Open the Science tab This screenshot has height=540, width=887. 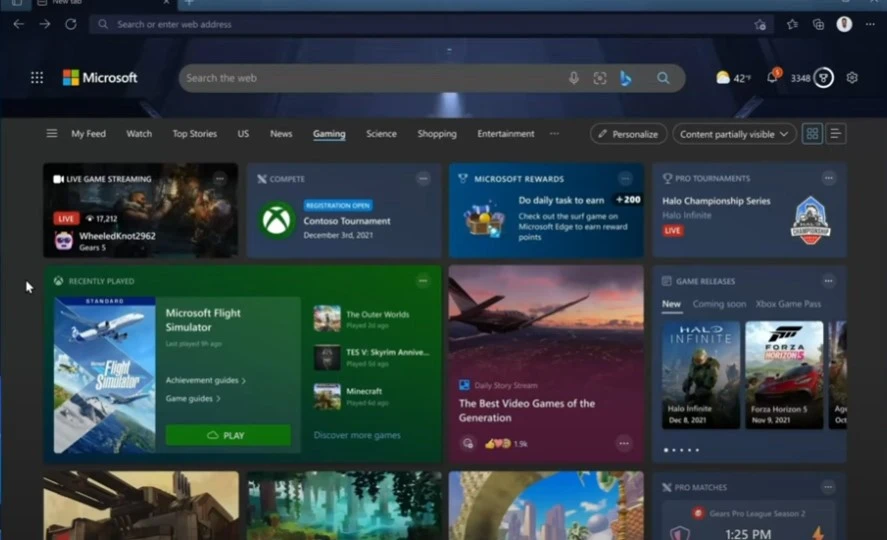[381, 133]
